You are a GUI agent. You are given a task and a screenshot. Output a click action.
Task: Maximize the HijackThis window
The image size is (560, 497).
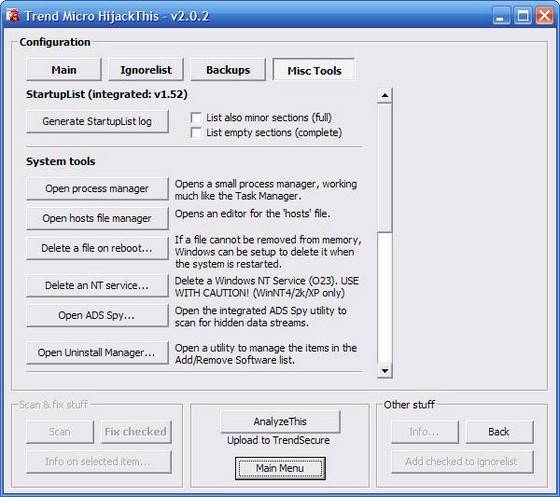(523, 16)
